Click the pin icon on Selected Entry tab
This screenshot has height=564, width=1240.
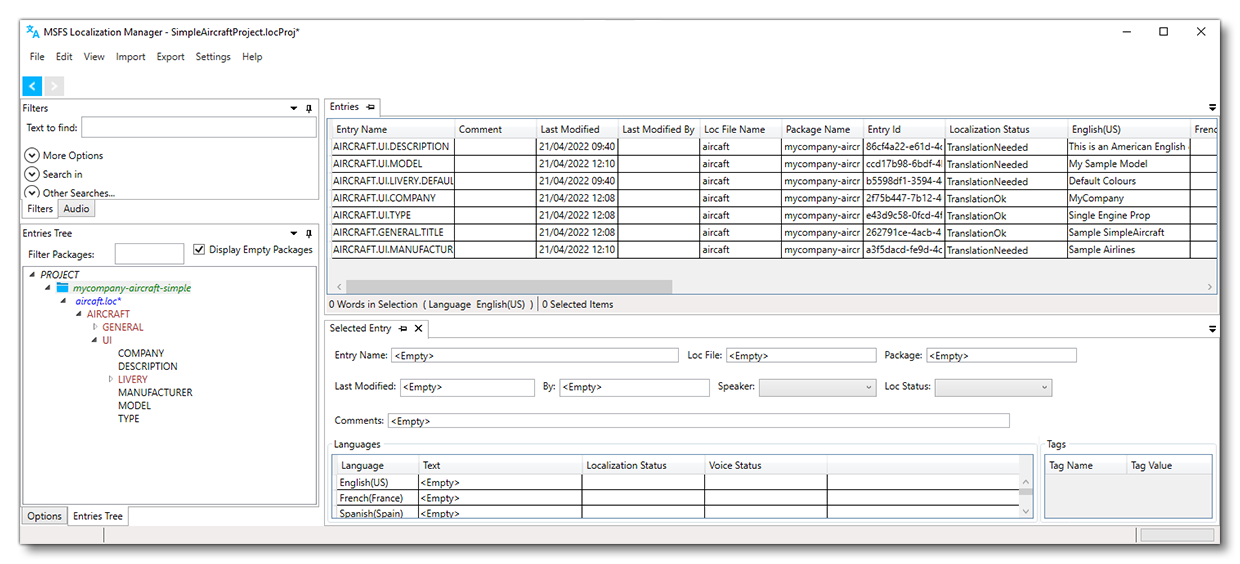403,328
